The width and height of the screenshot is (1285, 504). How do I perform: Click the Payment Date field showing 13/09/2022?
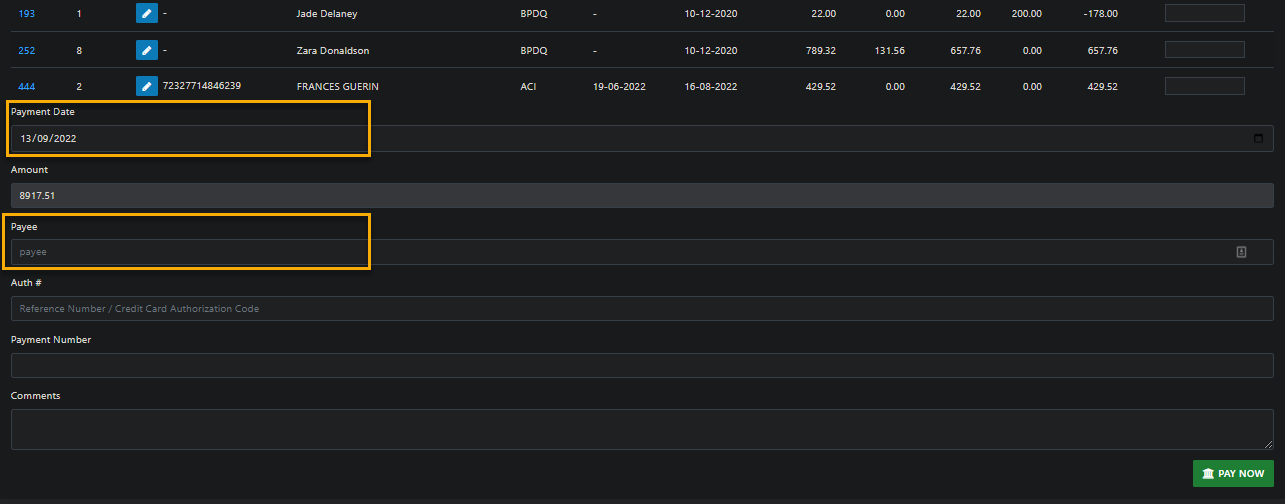(600, 139)
